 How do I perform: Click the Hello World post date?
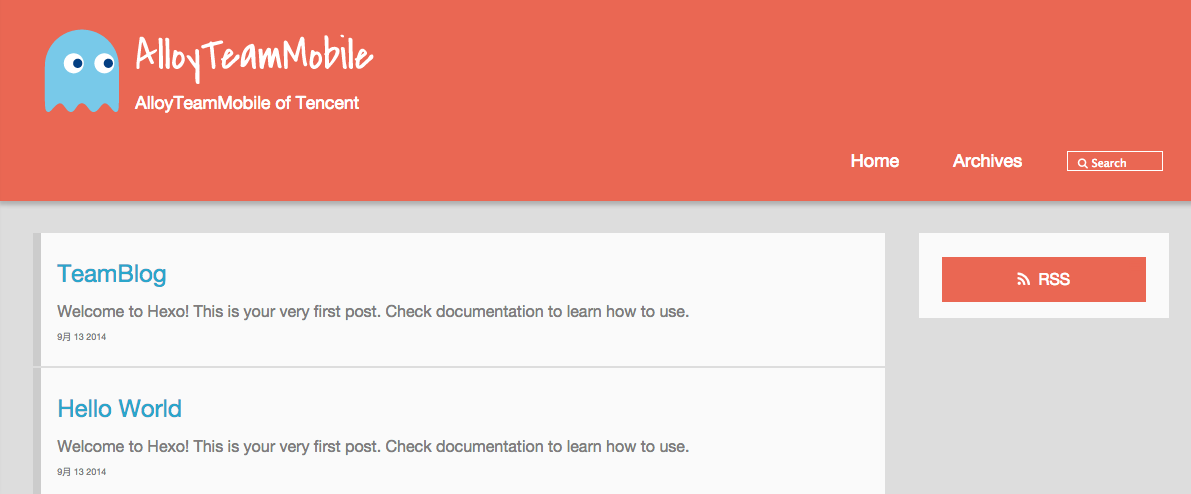click(x=81, y=471)
